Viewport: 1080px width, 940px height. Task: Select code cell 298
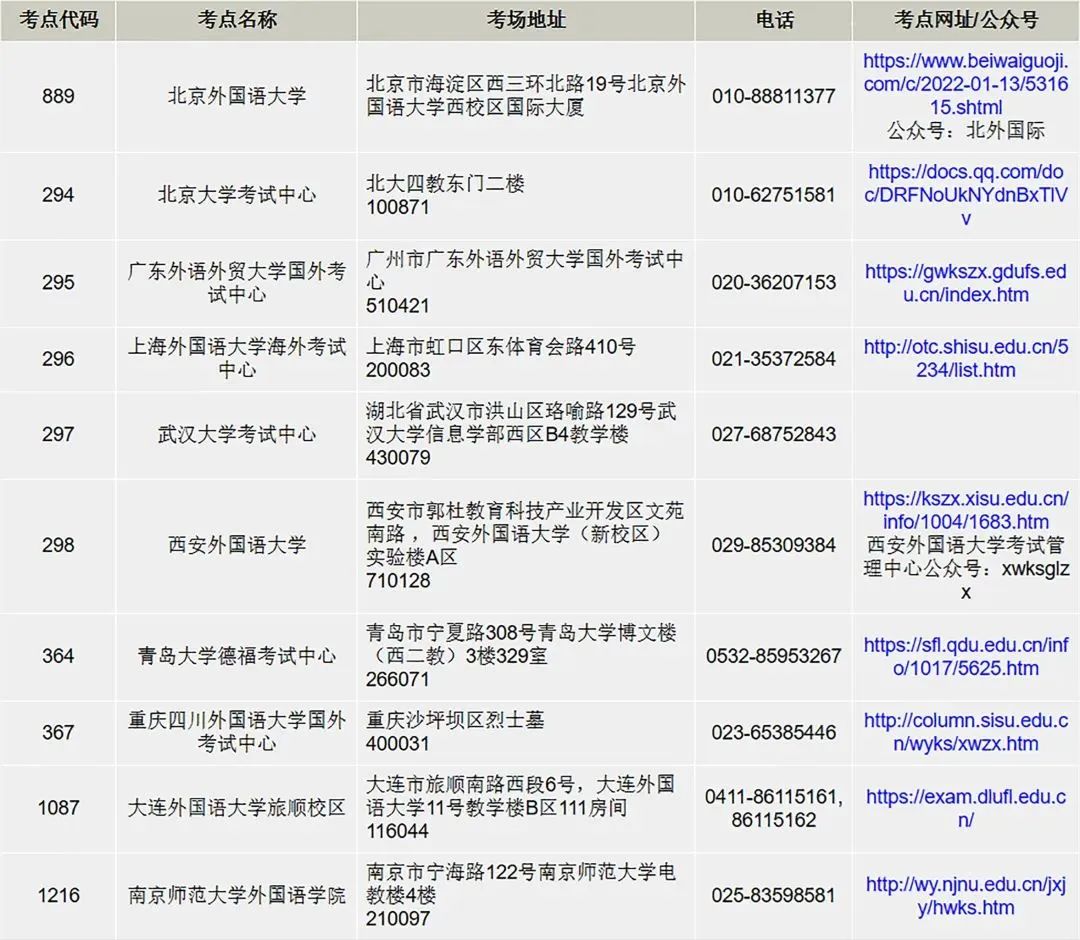(59, 545)
